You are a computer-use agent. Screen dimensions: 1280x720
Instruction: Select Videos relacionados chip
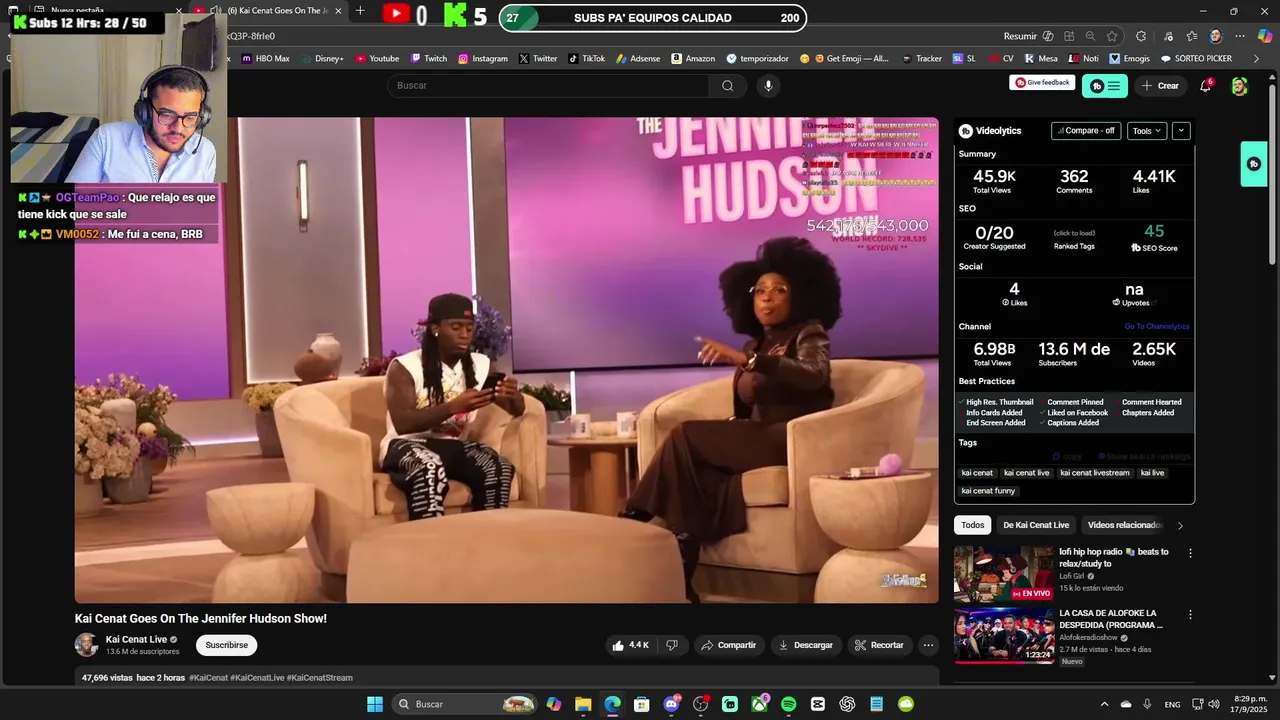1124,525
